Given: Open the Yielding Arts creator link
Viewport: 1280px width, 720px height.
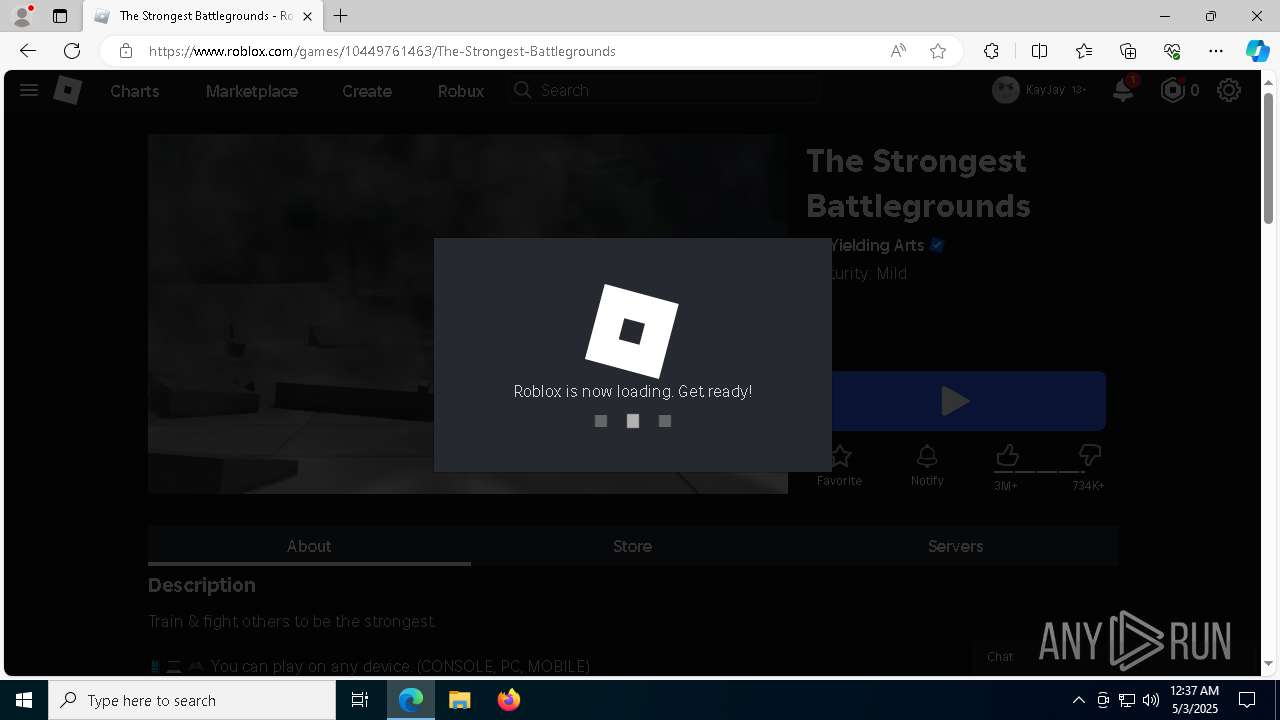Looking at the screenshot, I should 876,245.
